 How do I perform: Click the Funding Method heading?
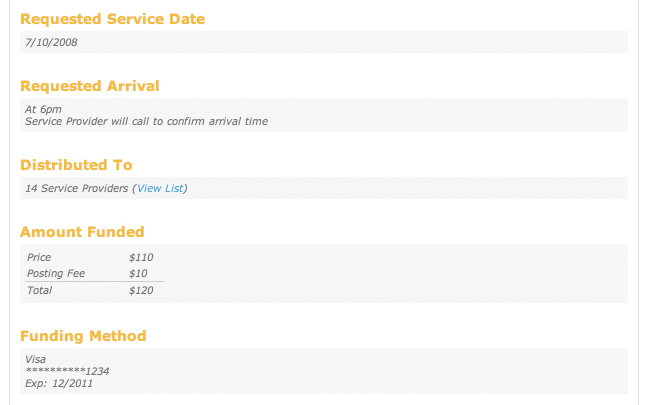(83, 336)
